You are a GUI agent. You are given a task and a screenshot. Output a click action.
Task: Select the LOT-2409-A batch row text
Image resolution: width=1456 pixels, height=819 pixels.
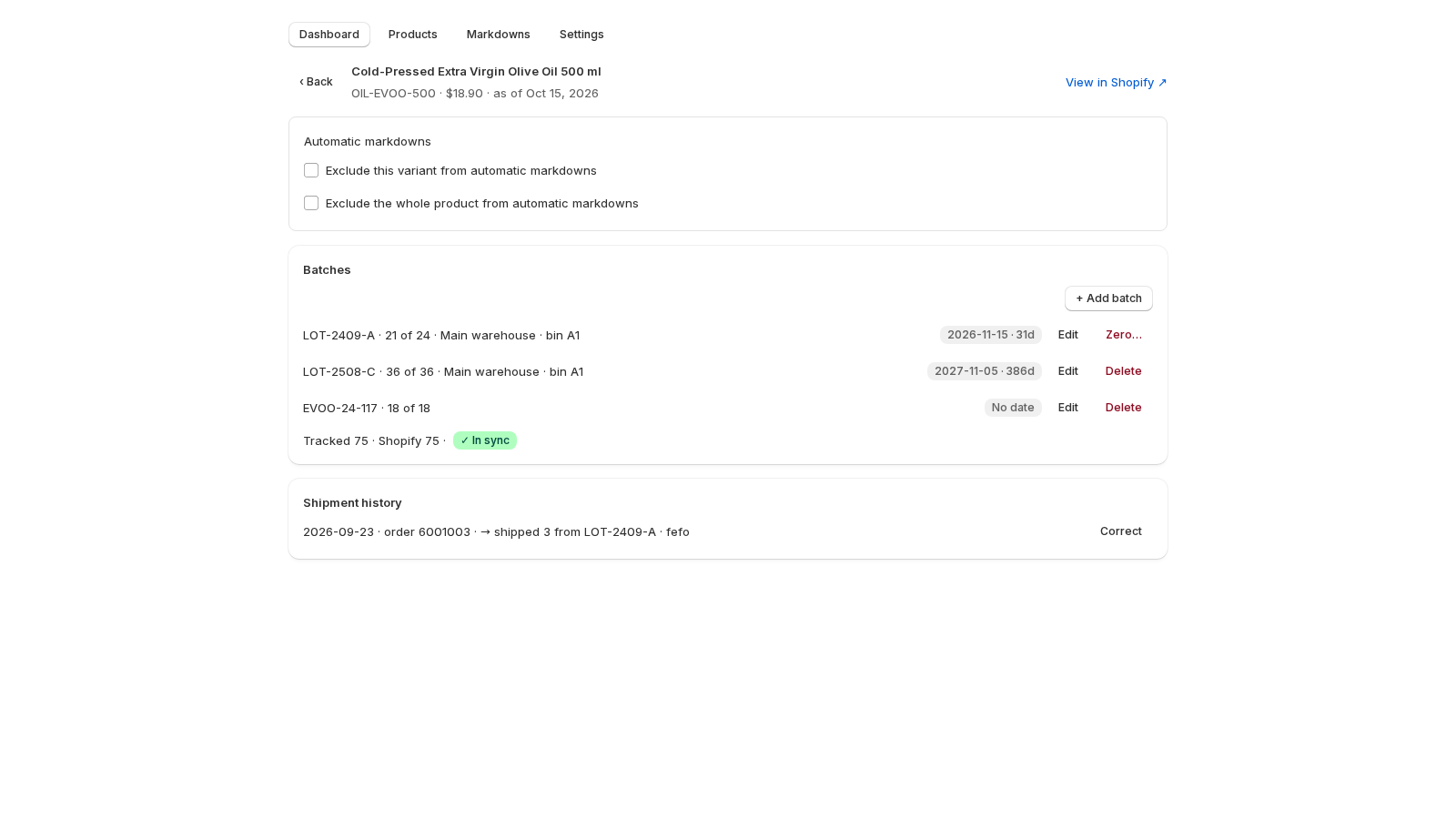(x=441, y=336)
